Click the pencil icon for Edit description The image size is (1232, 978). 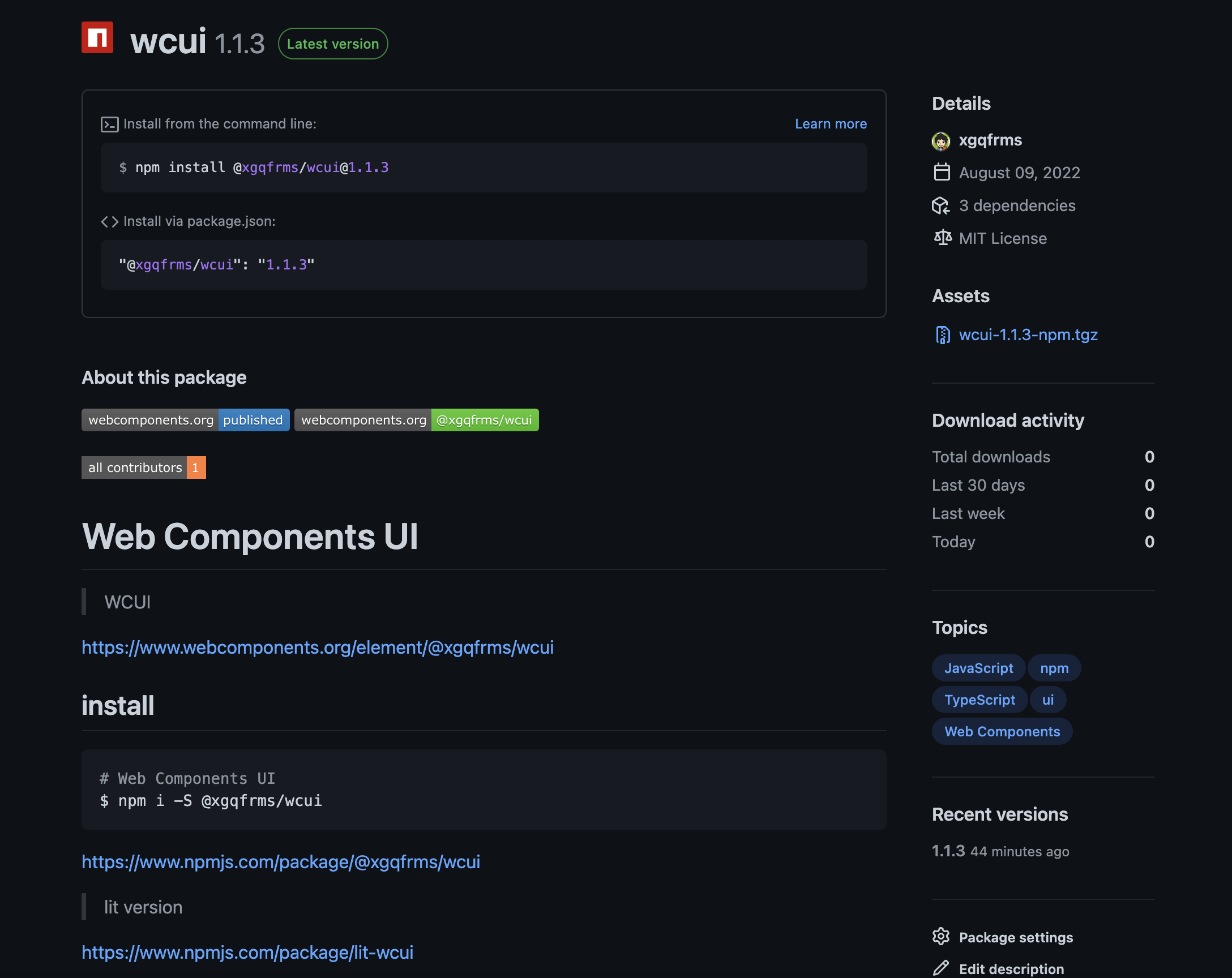click(940, 968)
